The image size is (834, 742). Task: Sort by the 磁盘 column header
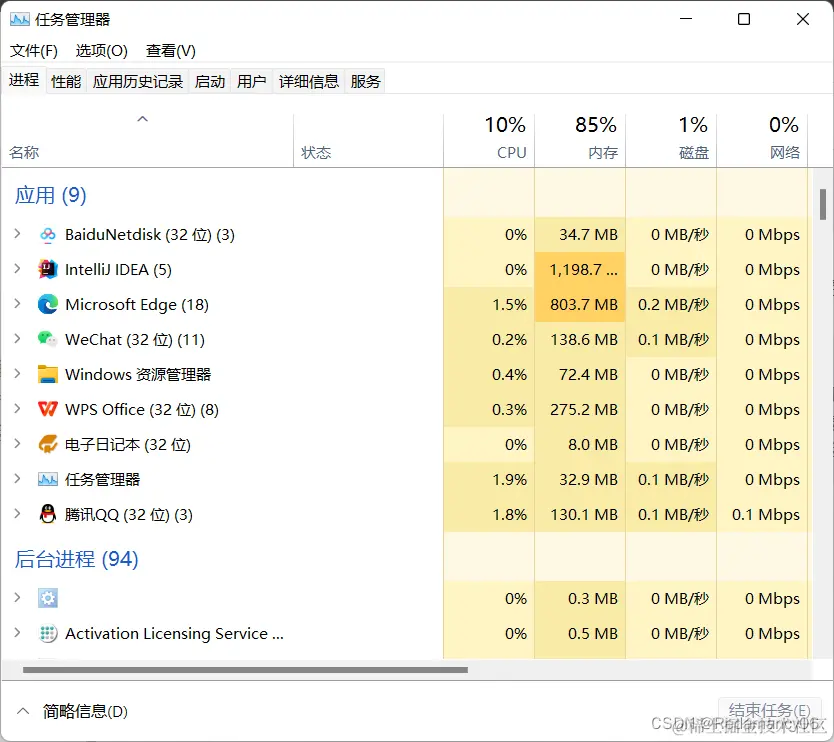[x=671, y=140]
